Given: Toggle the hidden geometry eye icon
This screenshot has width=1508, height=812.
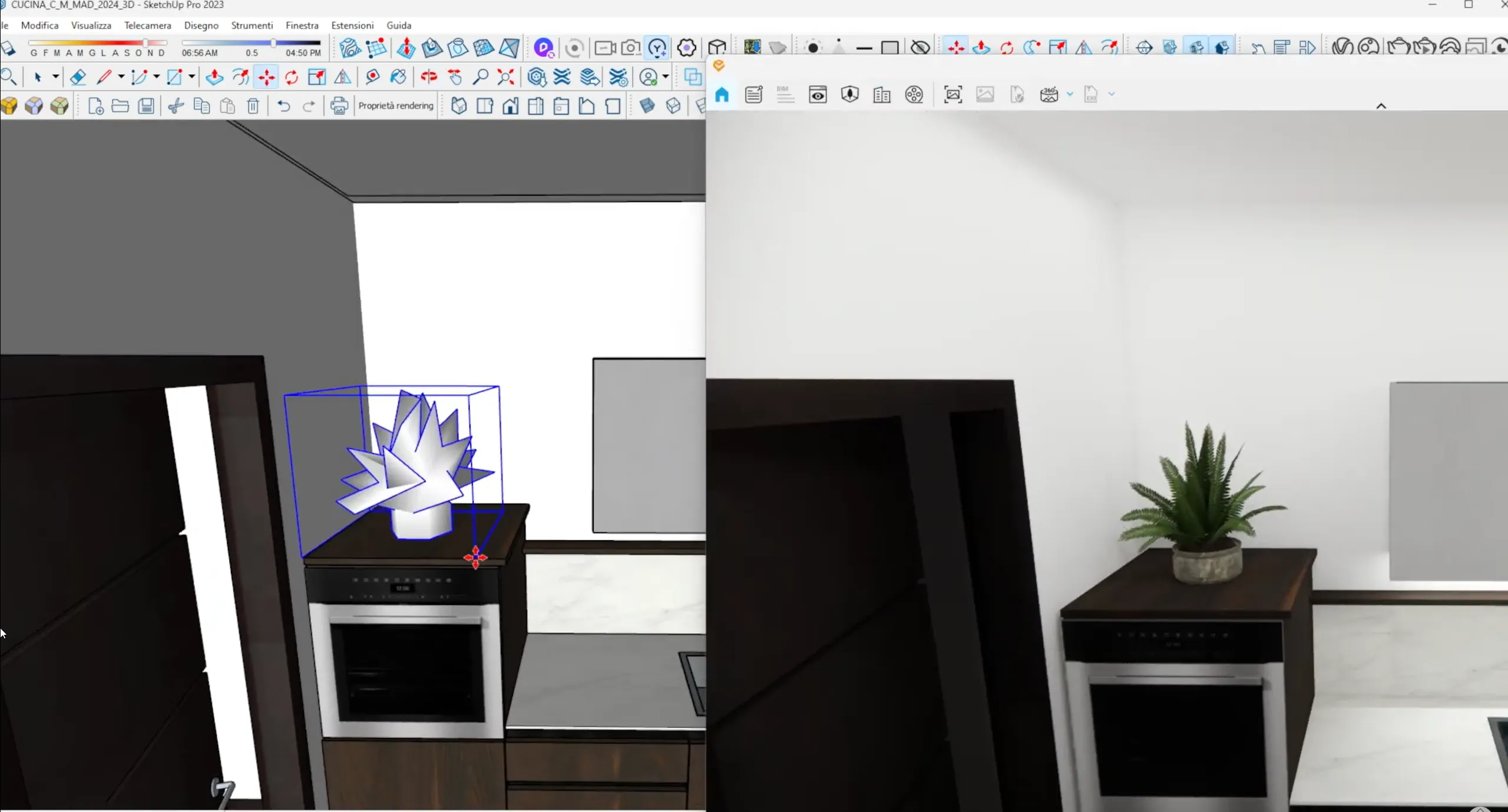Looking at the screenshot, I should tap(920, 48).
